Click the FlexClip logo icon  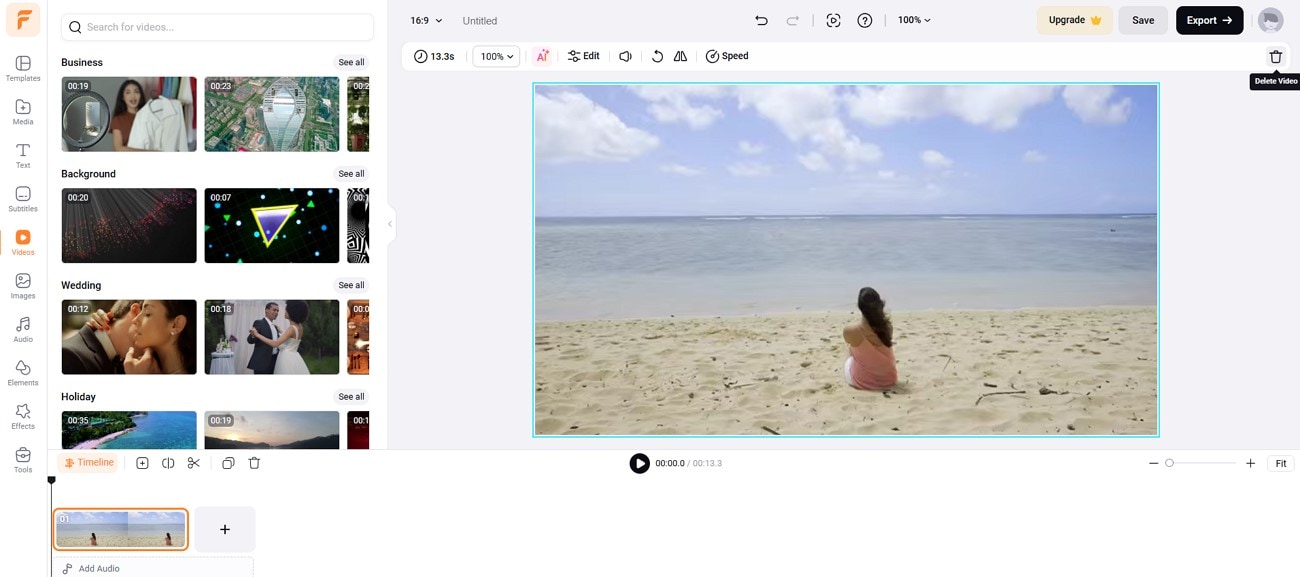[22, 20]
